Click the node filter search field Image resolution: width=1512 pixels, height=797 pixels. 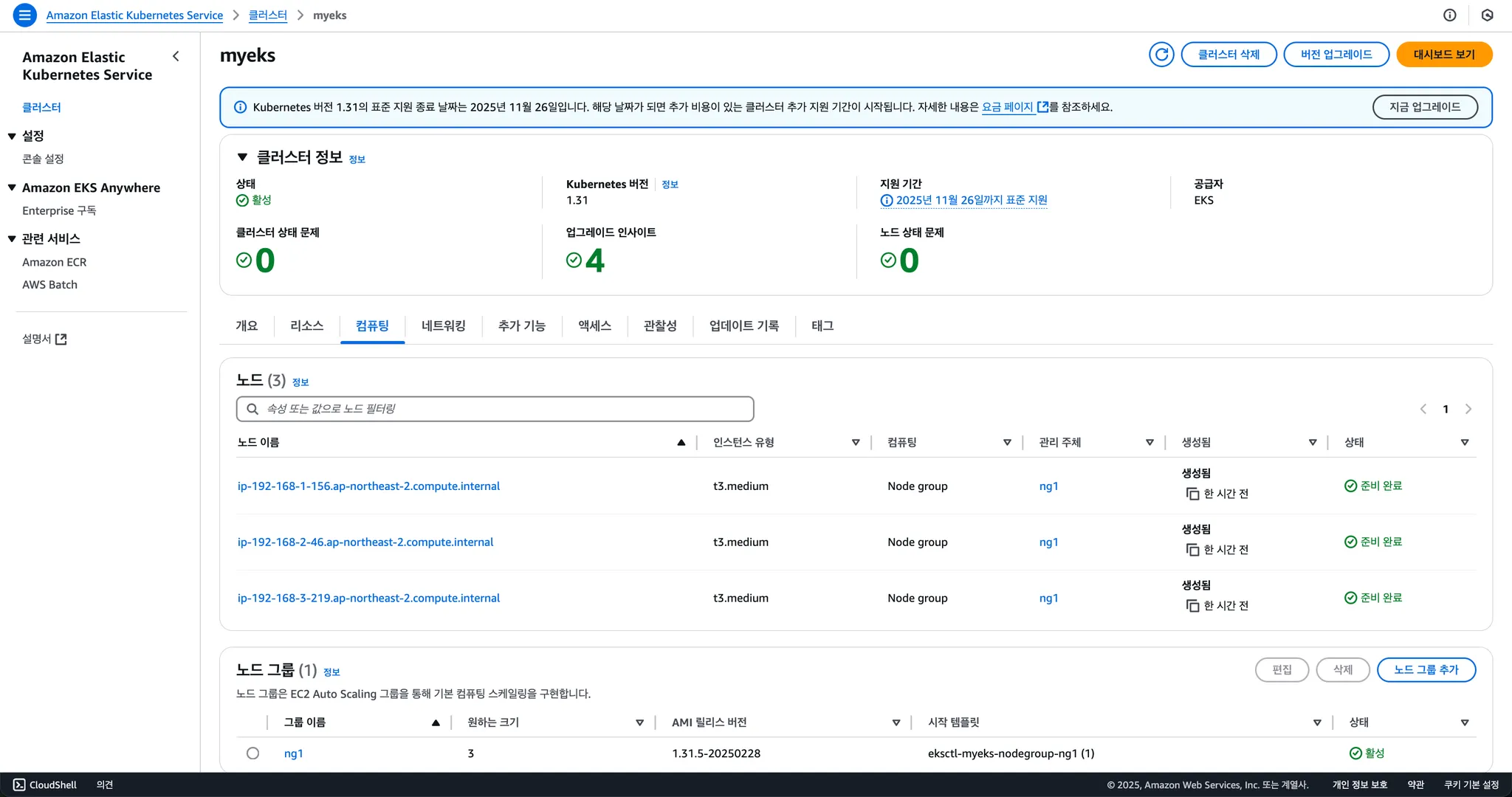coord(495,409)
